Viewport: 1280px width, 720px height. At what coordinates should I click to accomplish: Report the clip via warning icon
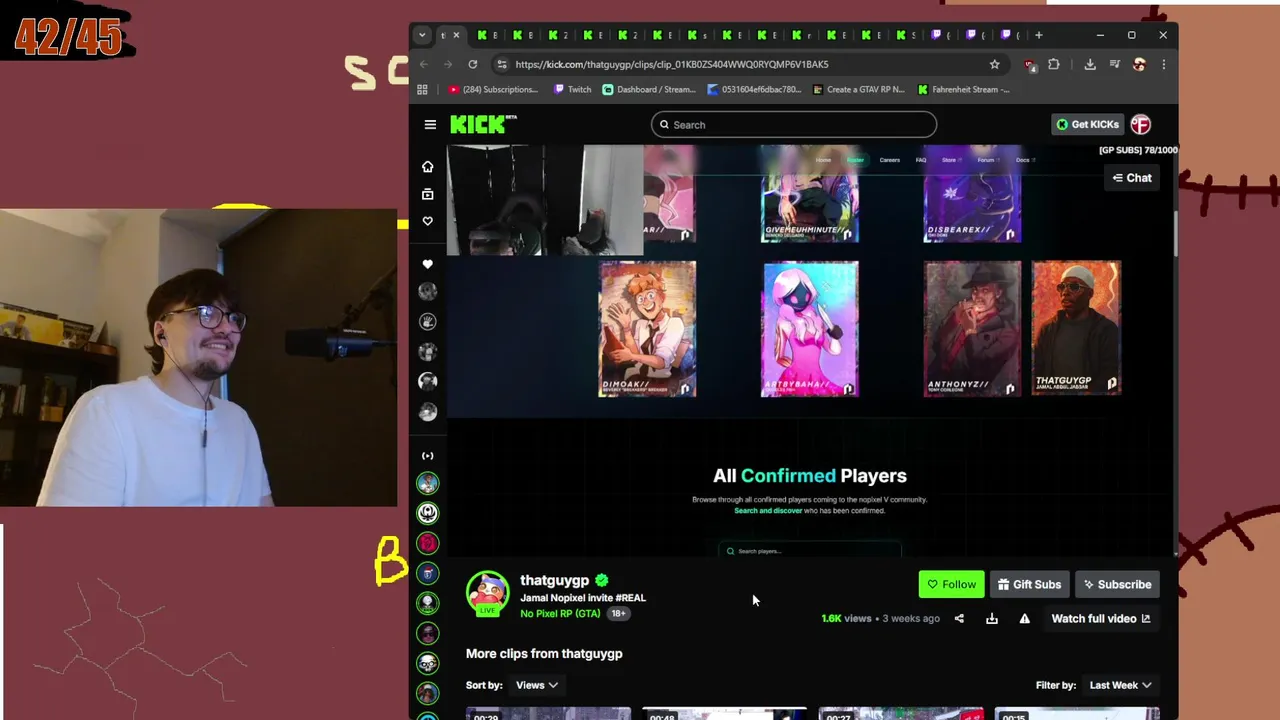(1024, 619)
